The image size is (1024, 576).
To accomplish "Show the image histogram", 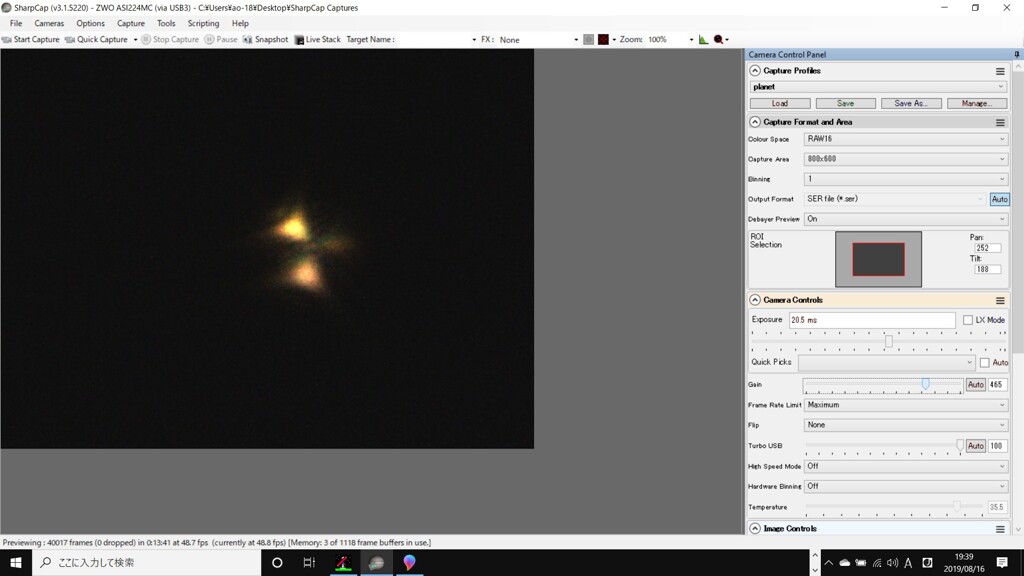I will tap(703, 40).
